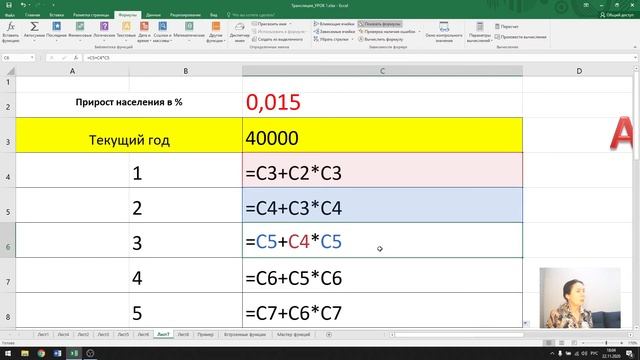The width and height of the screenshot is (640, 360).
Task: Open Recently Used functions list
Action: pyautogui.click(x=56, y=32)
